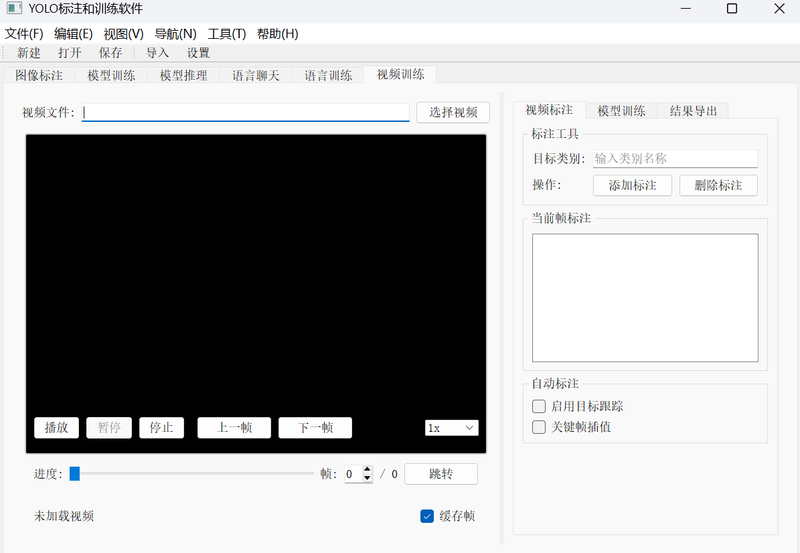Enable the 启用目标跟踪 checkbox
The width and height of the screenshot is (800, 553).
point(539,406)
